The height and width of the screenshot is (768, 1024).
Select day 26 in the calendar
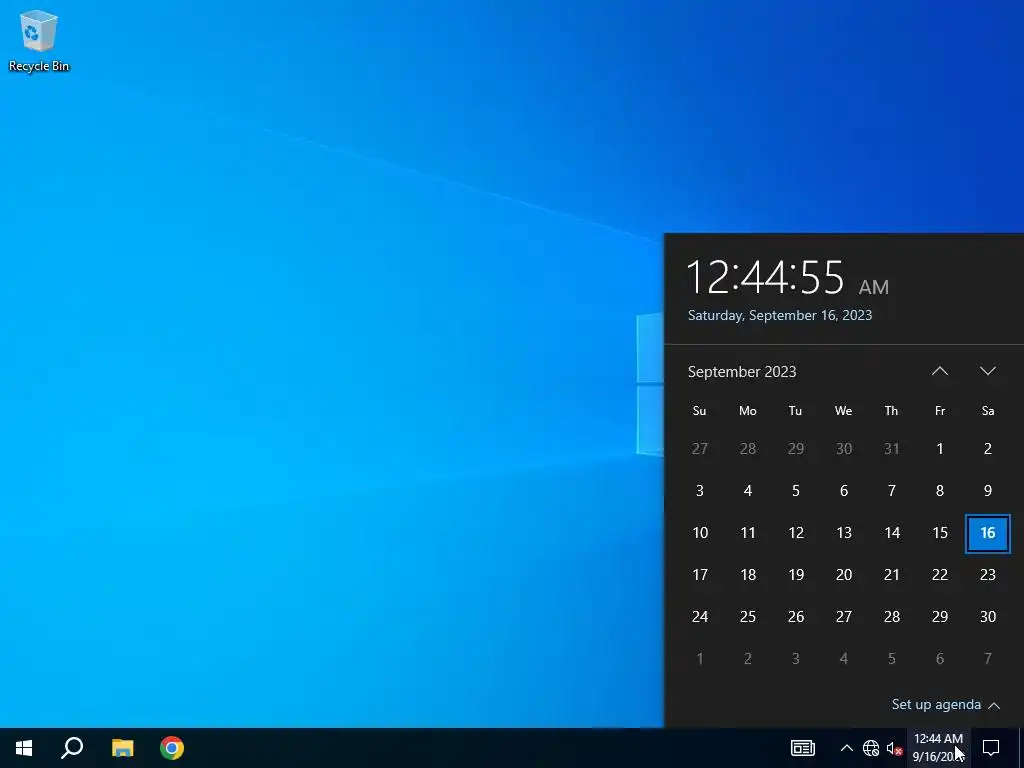pyautogui.click(x=795, y=616)
